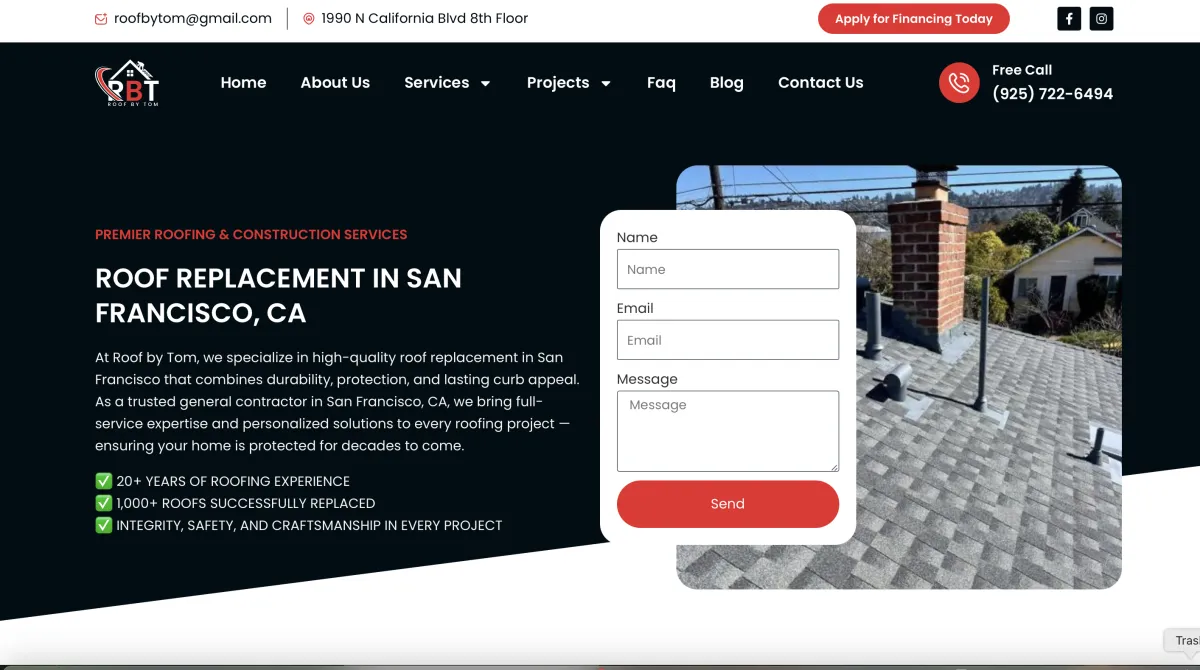Open the Services menu item
1200x670 pixels.
[437, 83]
